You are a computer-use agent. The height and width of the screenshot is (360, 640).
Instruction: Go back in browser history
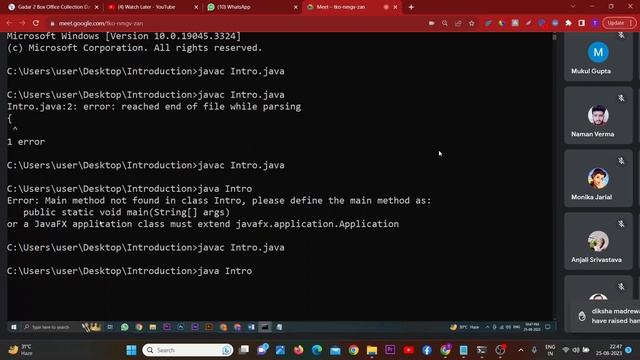point(9,23)
